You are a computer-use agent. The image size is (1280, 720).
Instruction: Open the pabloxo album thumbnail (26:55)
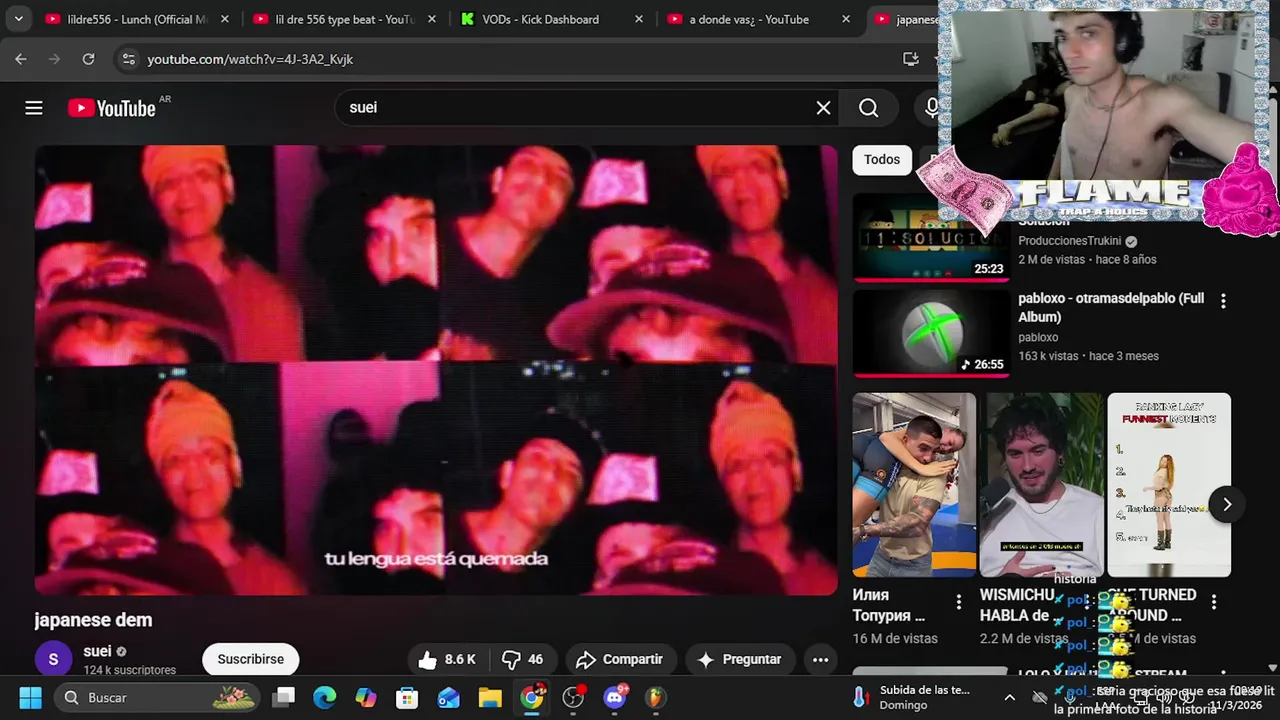click(x=930, y=334)
